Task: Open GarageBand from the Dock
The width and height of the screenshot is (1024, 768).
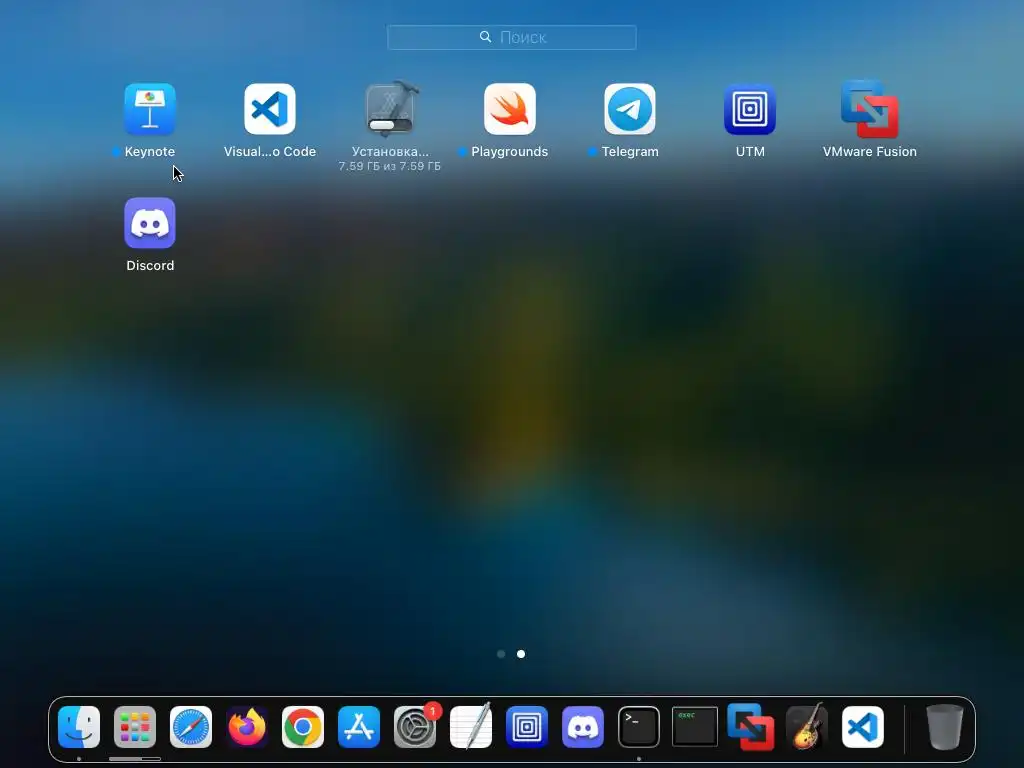Action: (807, 727)
